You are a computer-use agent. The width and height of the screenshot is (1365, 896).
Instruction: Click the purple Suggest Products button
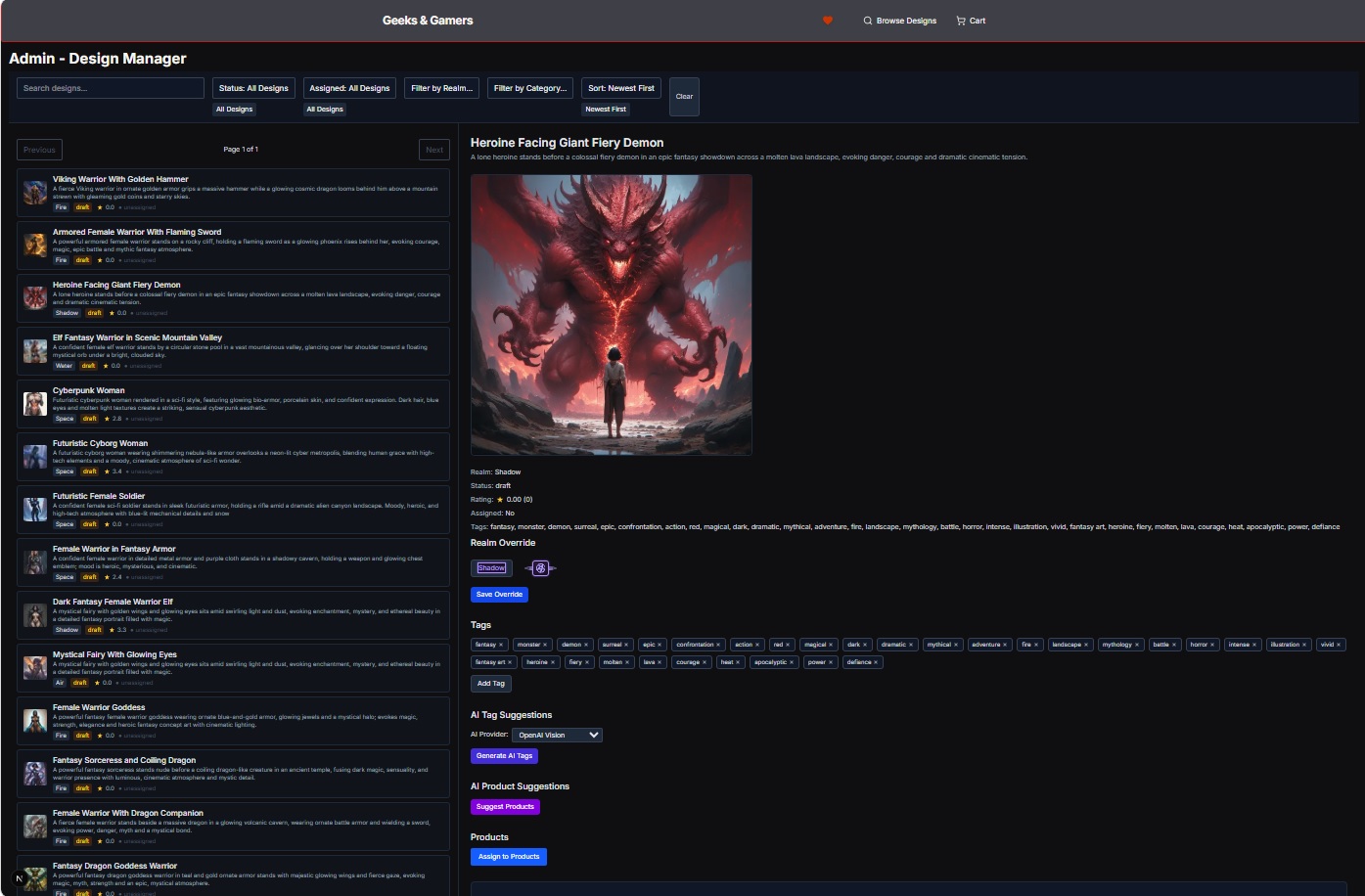(x=505, y=807)
